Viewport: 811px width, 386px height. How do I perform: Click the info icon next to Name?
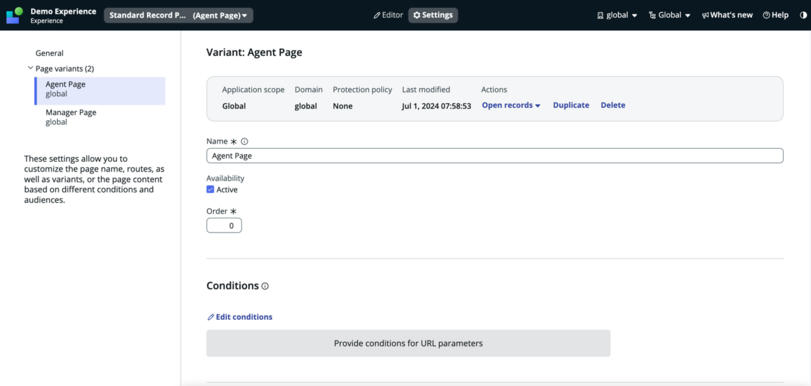point(245,141)
